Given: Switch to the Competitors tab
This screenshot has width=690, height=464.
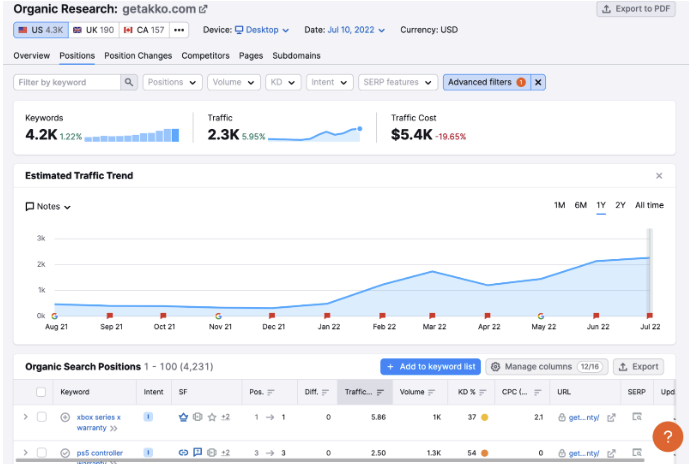Looking at the screenshot, I should pos(205,56).
